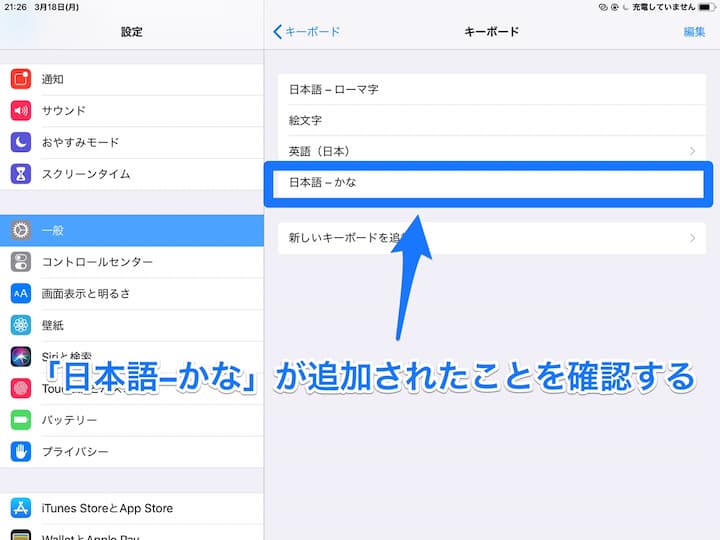The width and height of the screenshot is (720, 540).
Task: Tap chevron on 新しいキーボードを追加 row
Action: [692, 238]
